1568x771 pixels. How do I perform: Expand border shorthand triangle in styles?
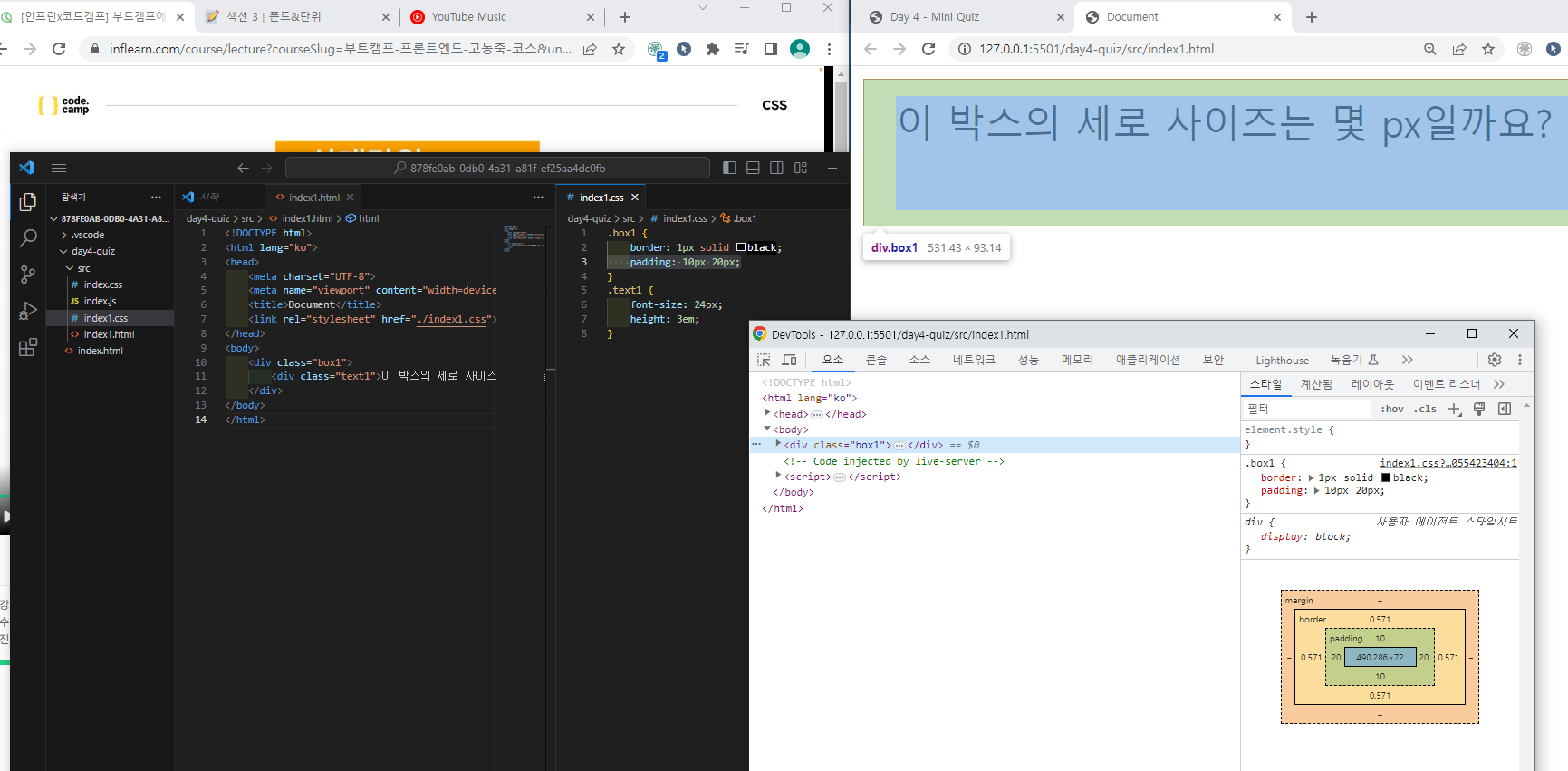click(x=1310, y=477)
